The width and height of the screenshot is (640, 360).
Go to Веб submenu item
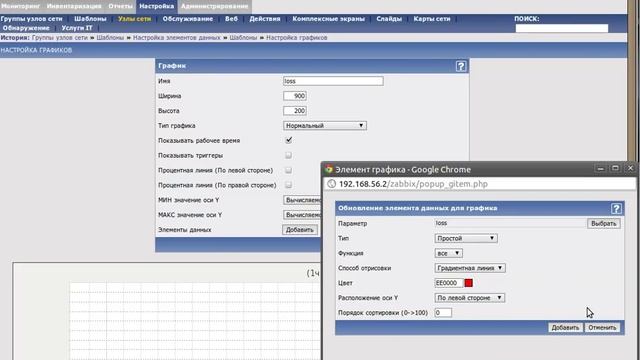[x=231, y=19]
